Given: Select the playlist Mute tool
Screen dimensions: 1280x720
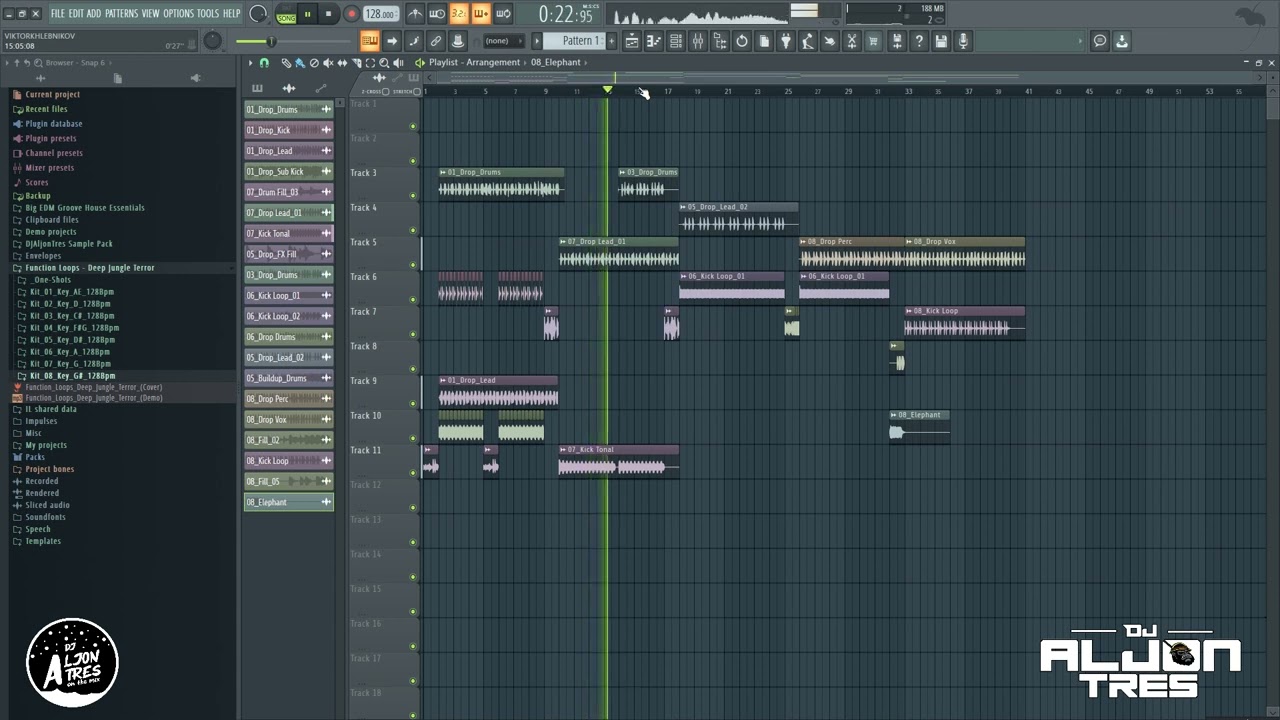Looking at the screenshot, I should coord(327,63).
